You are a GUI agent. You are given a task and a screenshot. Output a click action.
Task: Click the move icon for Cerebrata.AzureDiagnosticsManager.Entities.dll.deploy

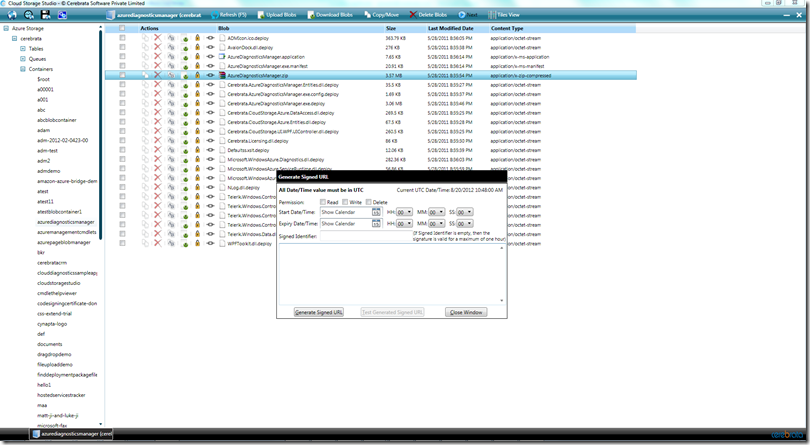point(171,85)
